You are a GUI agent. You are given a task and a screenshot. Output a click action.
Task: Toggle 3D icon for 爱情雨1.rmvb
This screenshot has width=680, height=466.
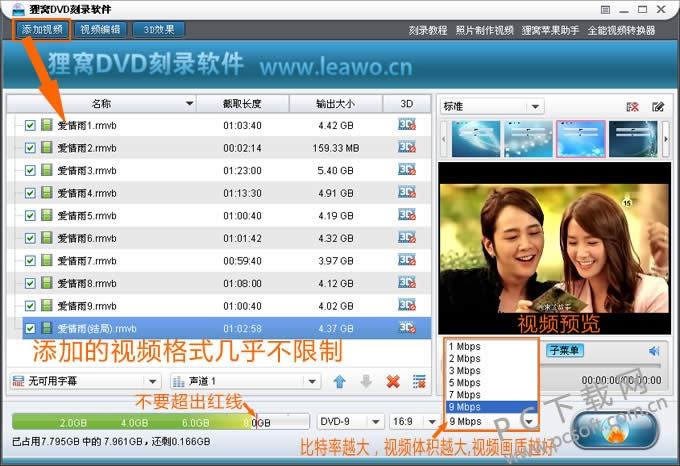pyautogui.click(x=406, y=125)
